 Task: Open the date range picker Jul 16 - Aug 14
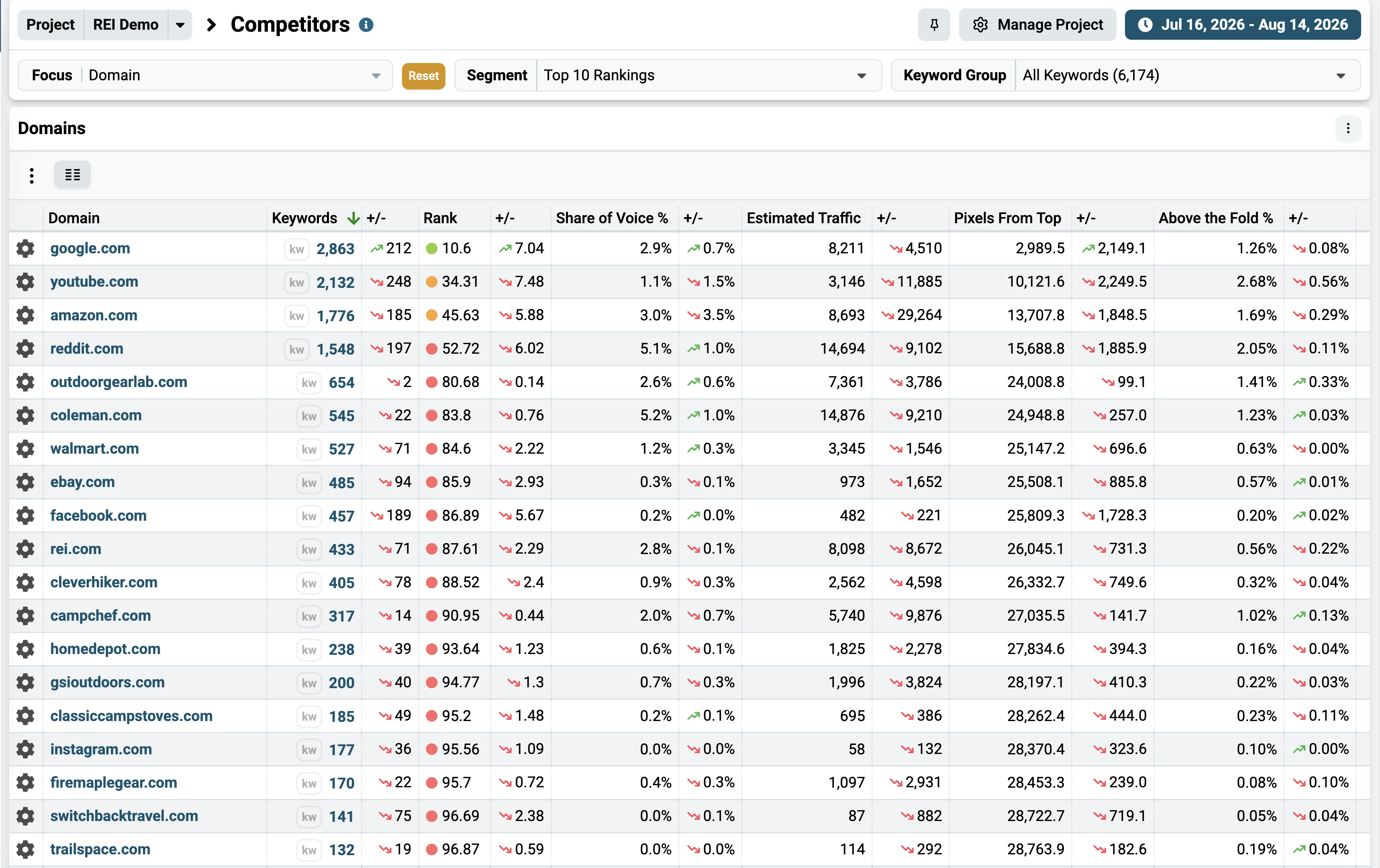(1243, 24)
